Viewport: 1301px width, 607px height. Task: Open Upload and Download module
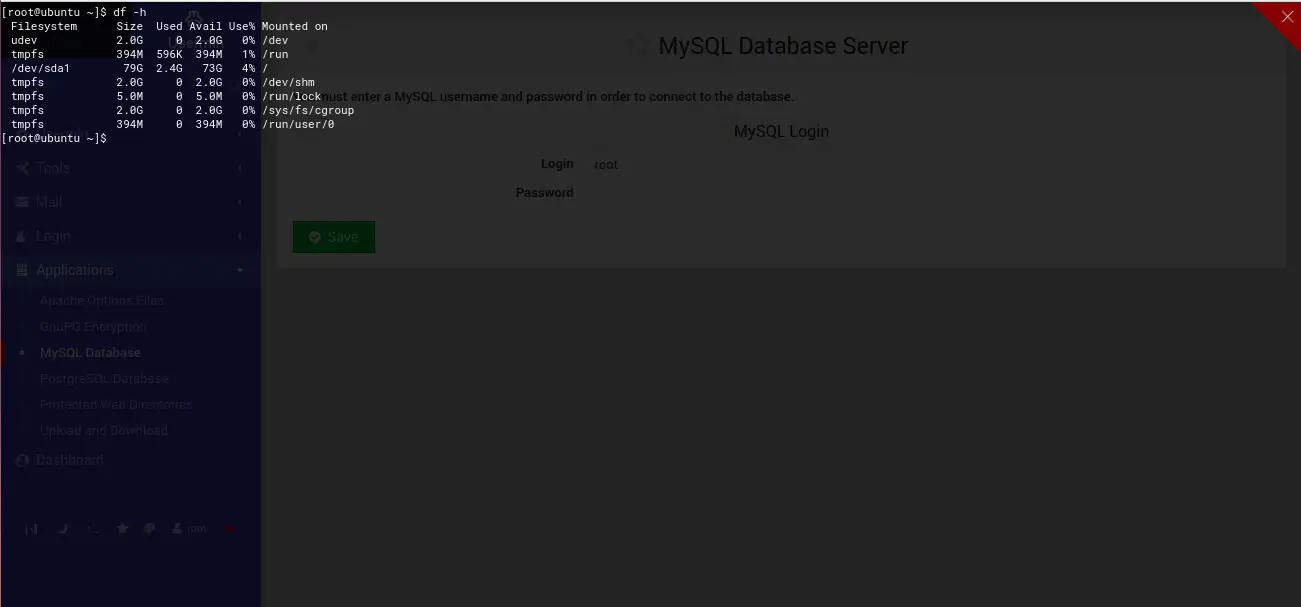click(x=104, y=431)
